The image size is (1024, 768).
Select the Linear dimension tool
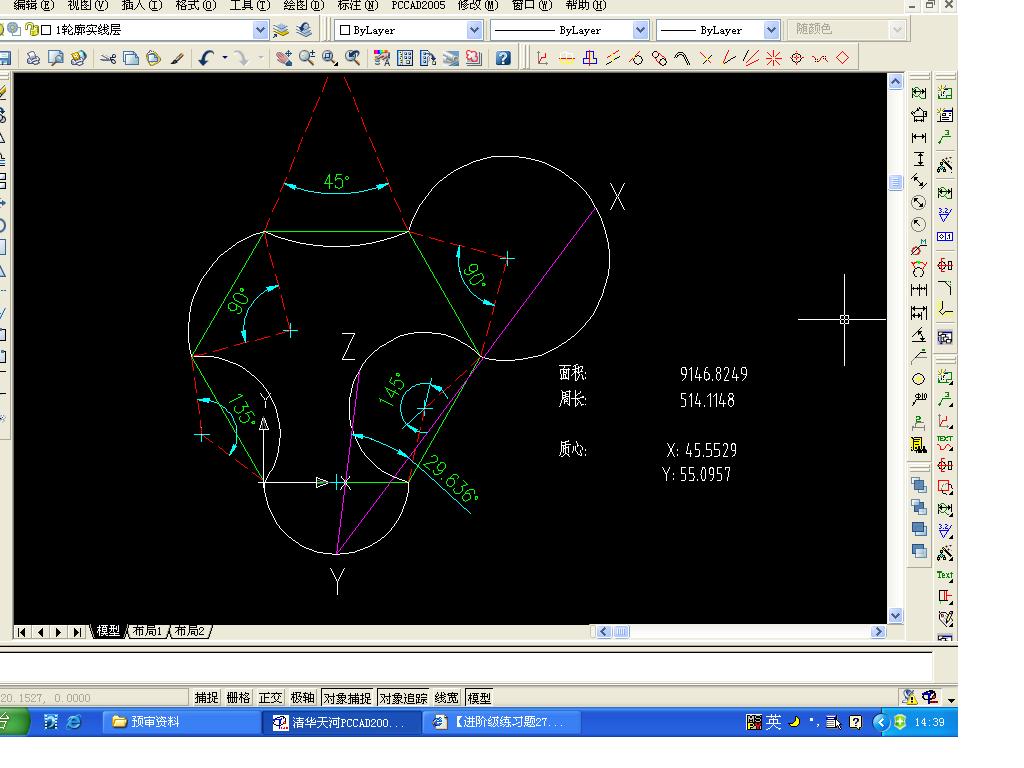919,138
